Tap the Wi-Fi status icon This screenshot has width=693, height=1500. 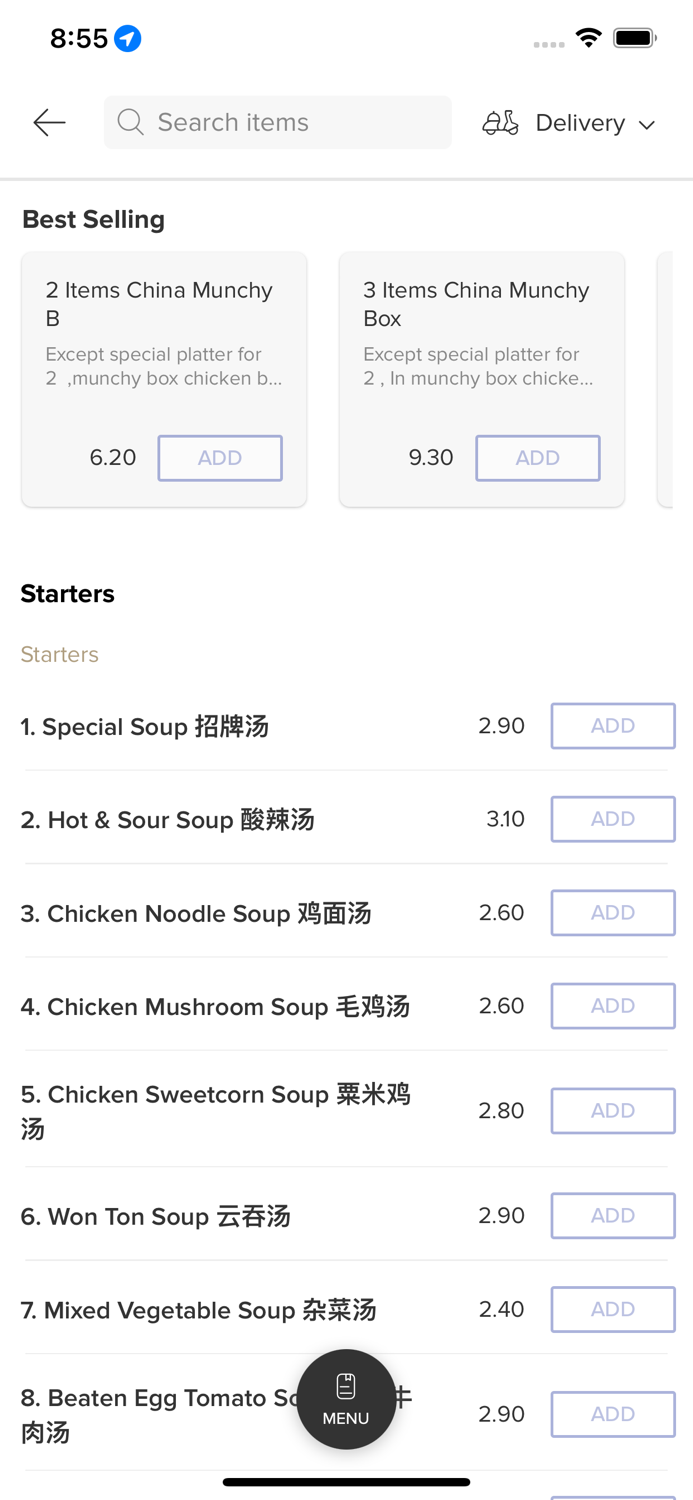(588, 37)
